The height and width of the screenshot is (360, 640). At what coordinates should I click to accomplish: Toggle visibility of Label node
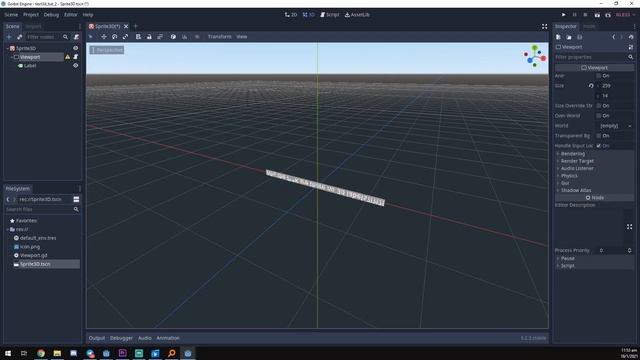click(76, 66)
